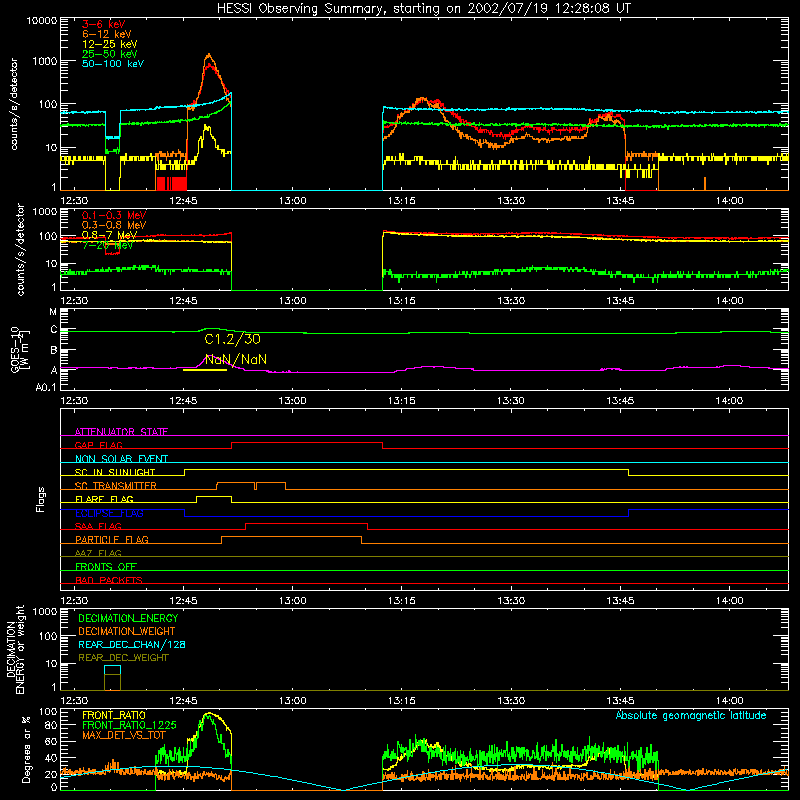This screenshot has height=800, width=800.
Task: Select the BAD_PACKETS flag label
Action: coord(109,580)
